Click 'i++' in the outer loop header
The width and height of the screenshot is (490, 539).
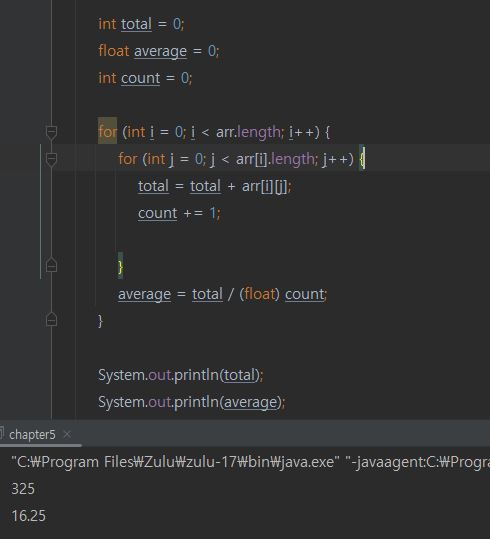point(301,132)
